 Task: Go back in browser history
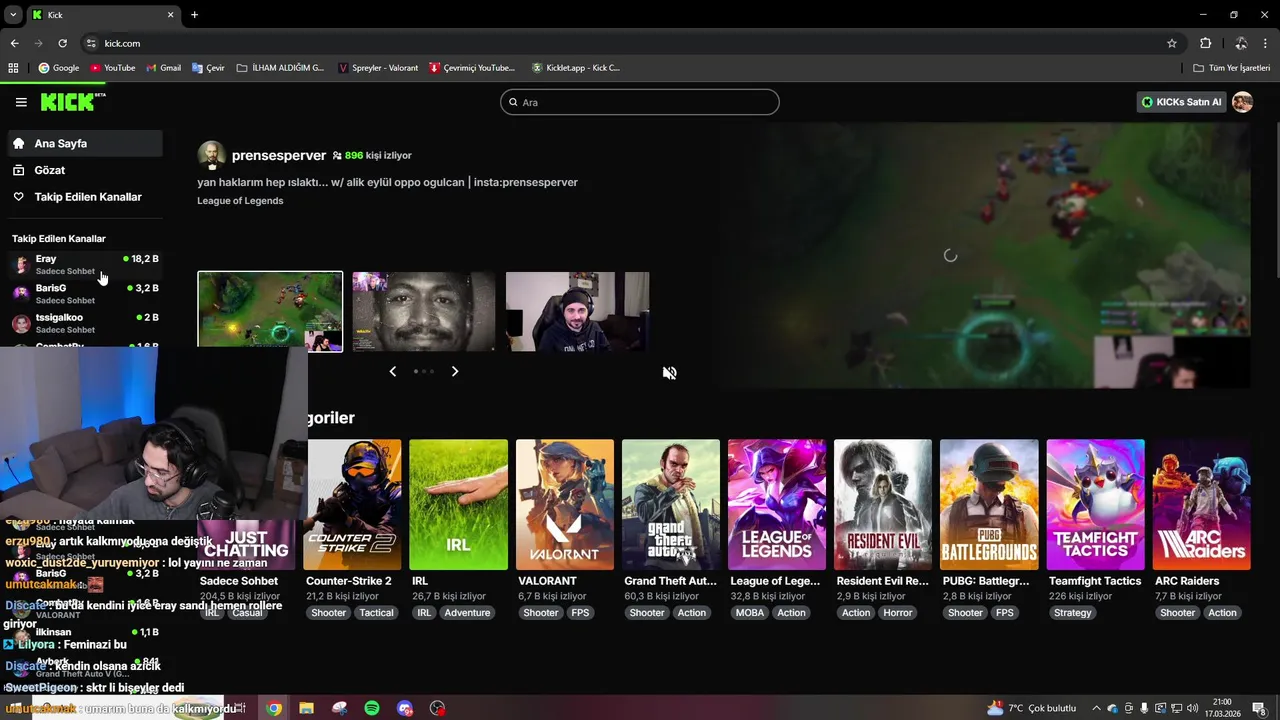[14, 43]
